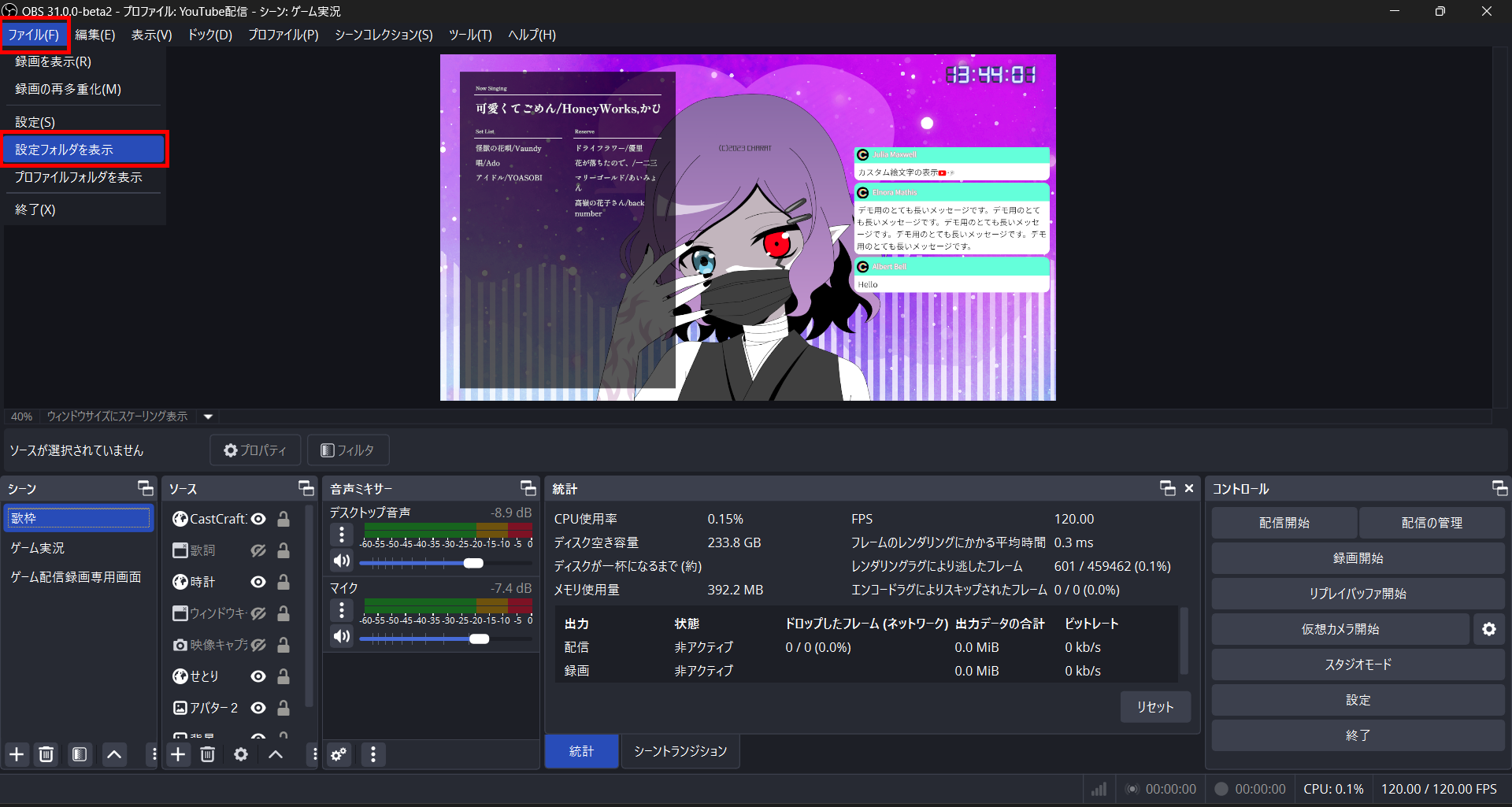Open source プロパティ button
This screenshot has height=807, width=1512.
coord(255,450)
